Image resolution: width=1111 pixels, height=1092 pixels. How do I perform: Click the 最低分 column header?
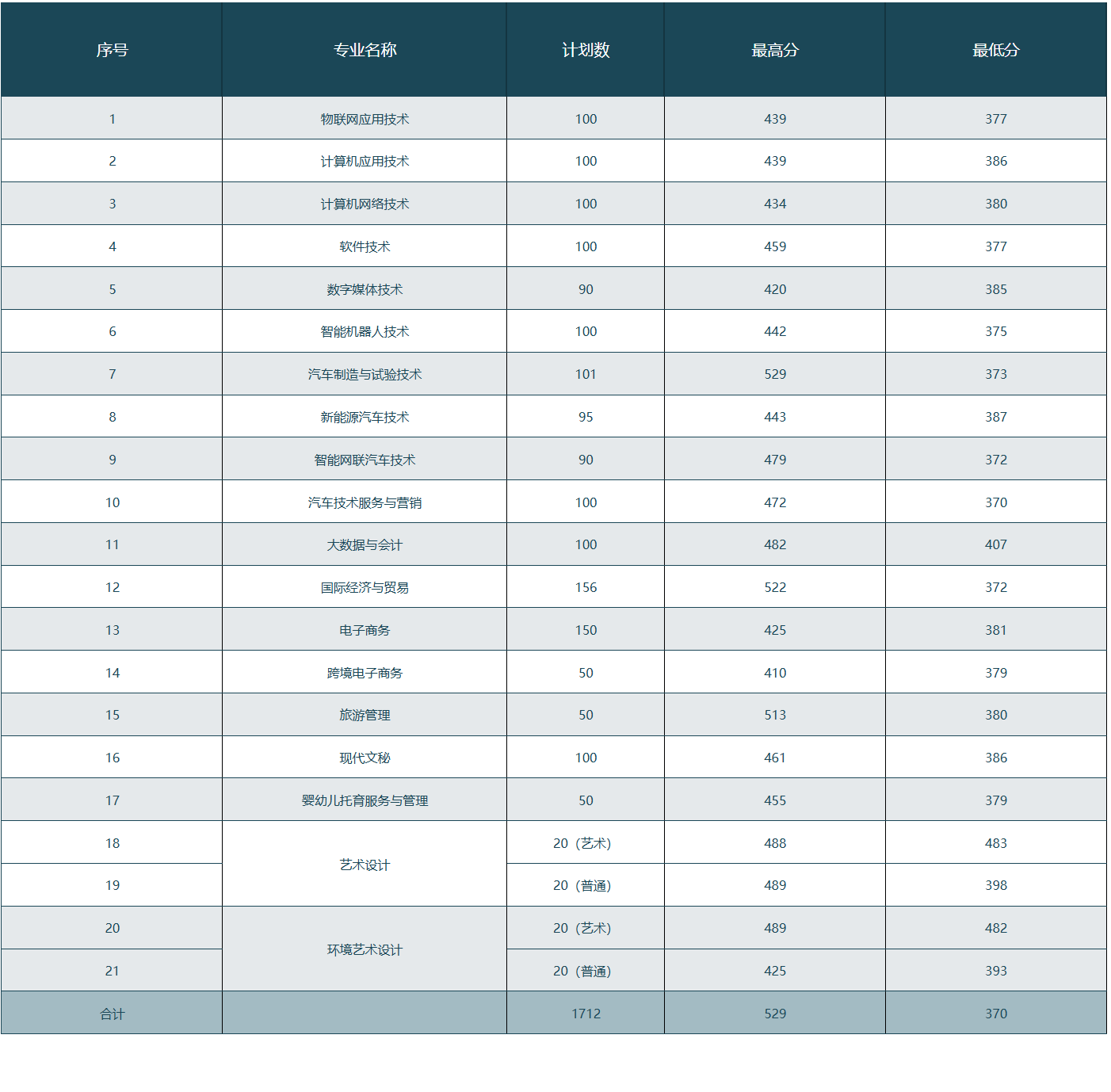[x=996, y=50]
